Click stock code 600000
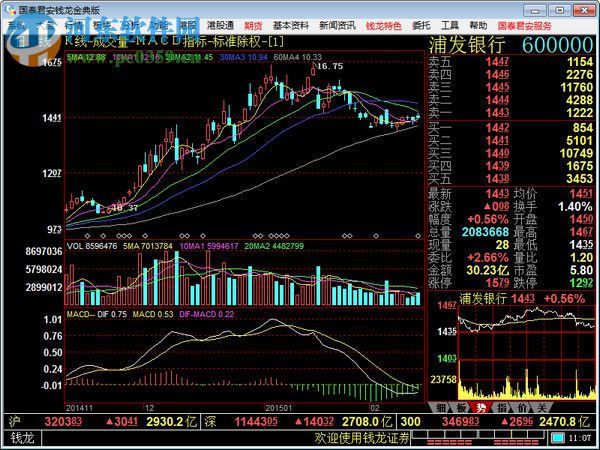The width and height of the screenshot is (600, 450). (x=557, y=45)
